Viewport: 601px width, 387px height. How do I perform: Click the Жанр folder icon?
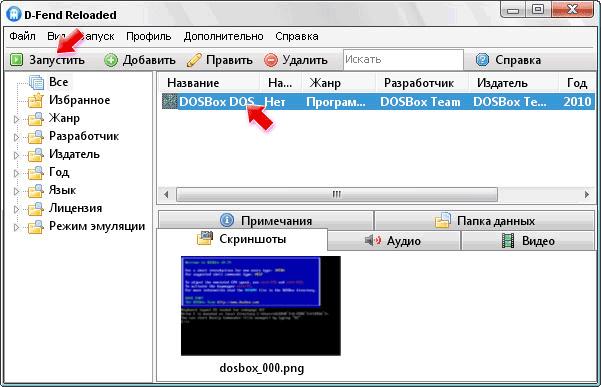pyautogui.click(x=36, y=118)
